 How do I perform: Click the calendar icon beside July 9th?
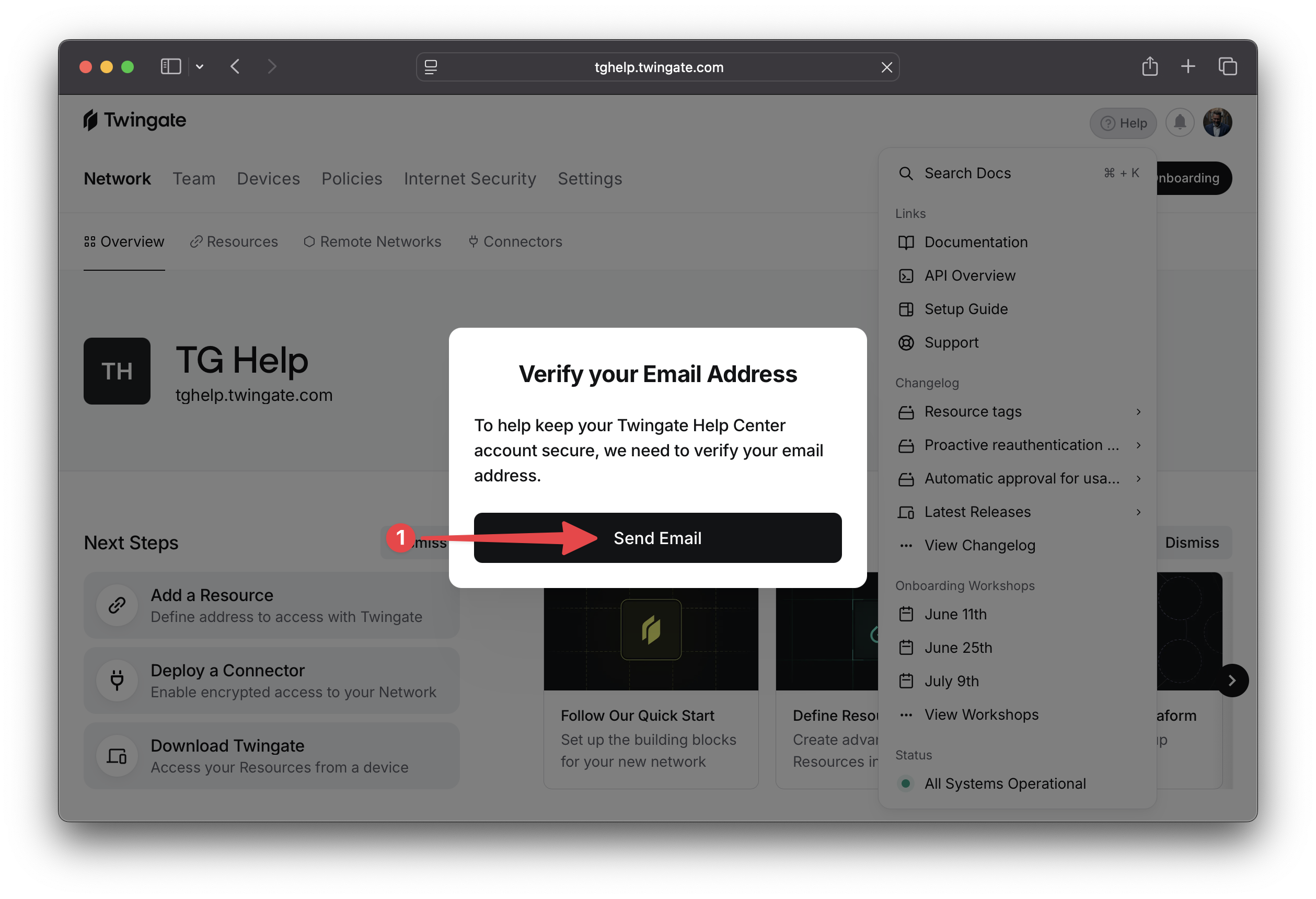pos(906,681)
